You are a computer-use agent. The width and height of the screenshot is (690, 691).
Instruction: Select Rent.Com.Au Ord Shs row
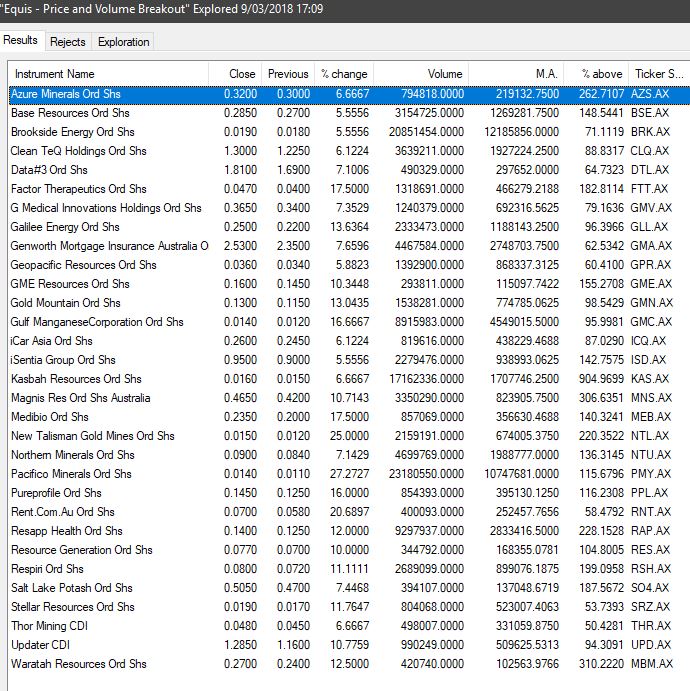pos(349,512)
